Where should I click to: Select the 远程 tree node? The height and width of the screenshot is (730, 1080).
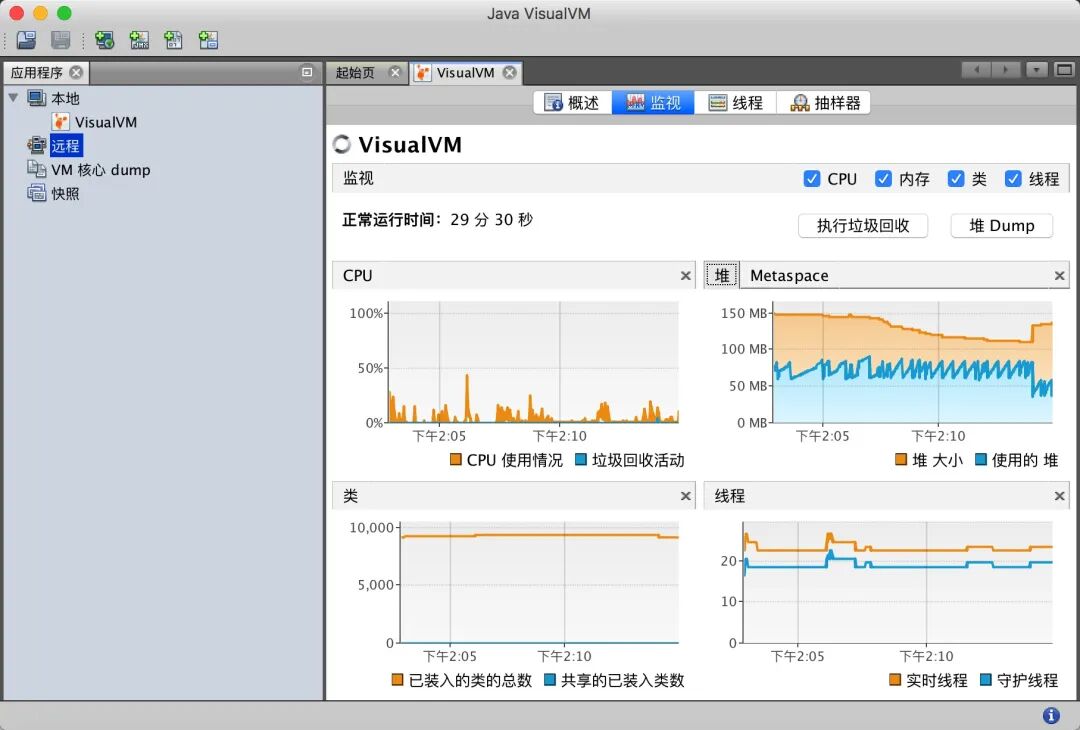[x=65, y=145]
